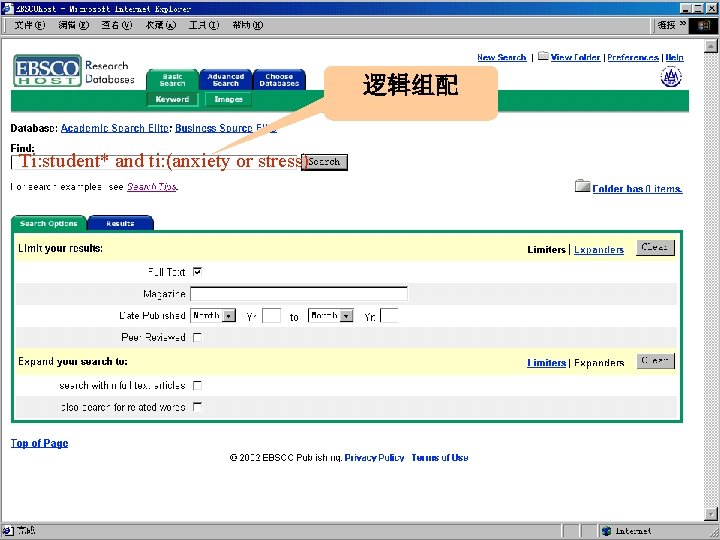The width and height of the screenshot is (720, 540).
Task: Open the Preferences link
Action: (633, 57)
